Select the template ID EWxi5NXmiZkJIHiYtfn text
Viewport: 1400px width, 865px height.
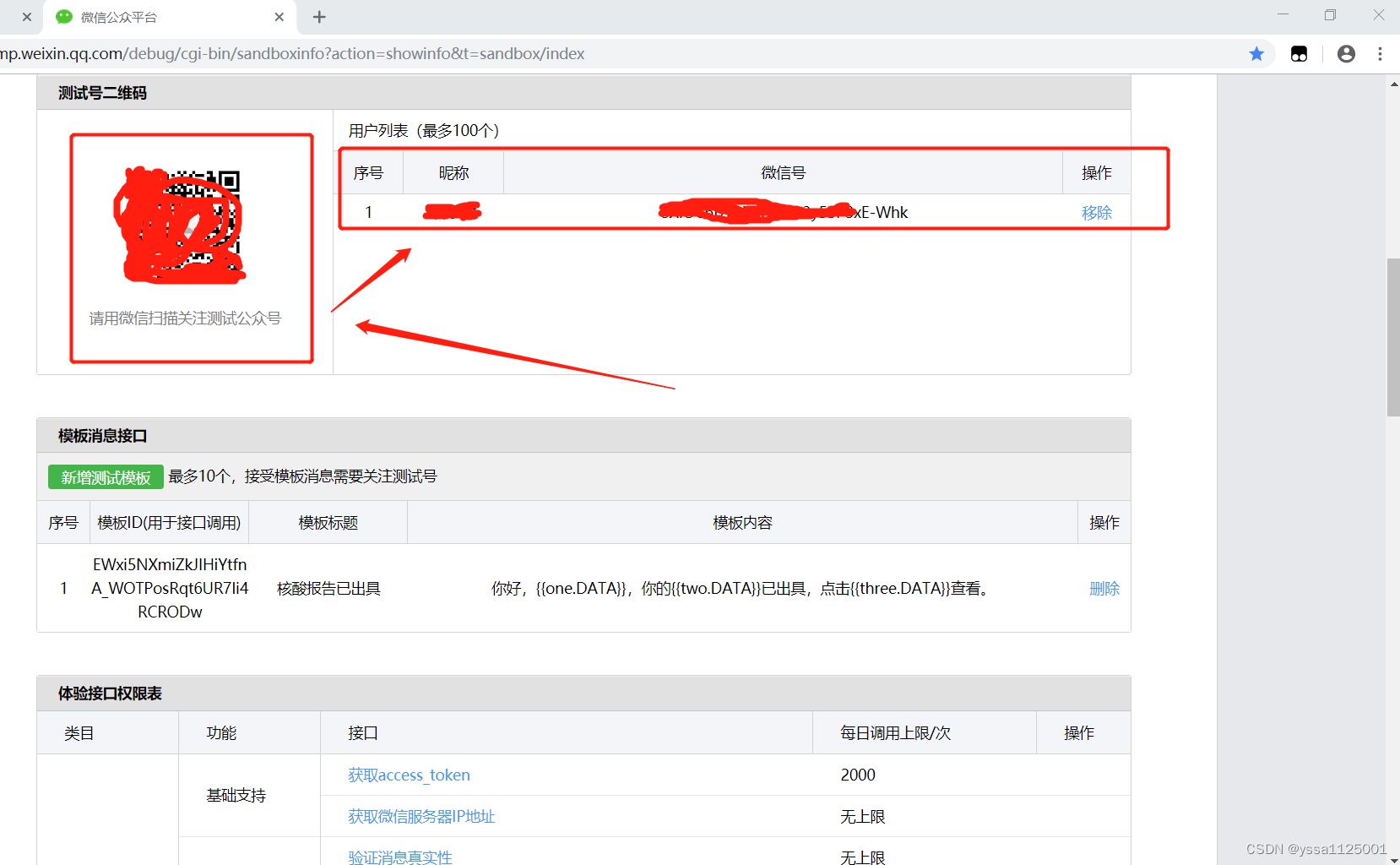point(170,564)
